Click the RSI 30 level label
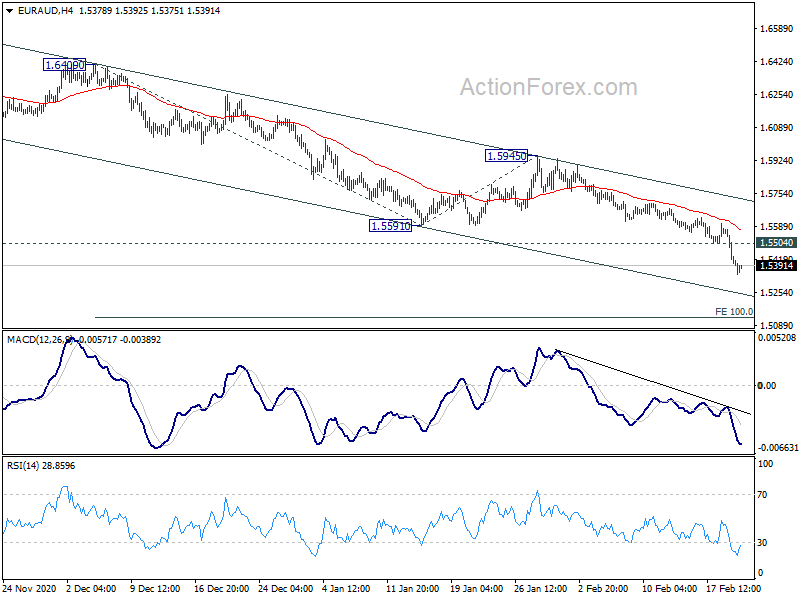Image resolution: width=800 pixels, height=600 pixels. [x=762, y=542]
